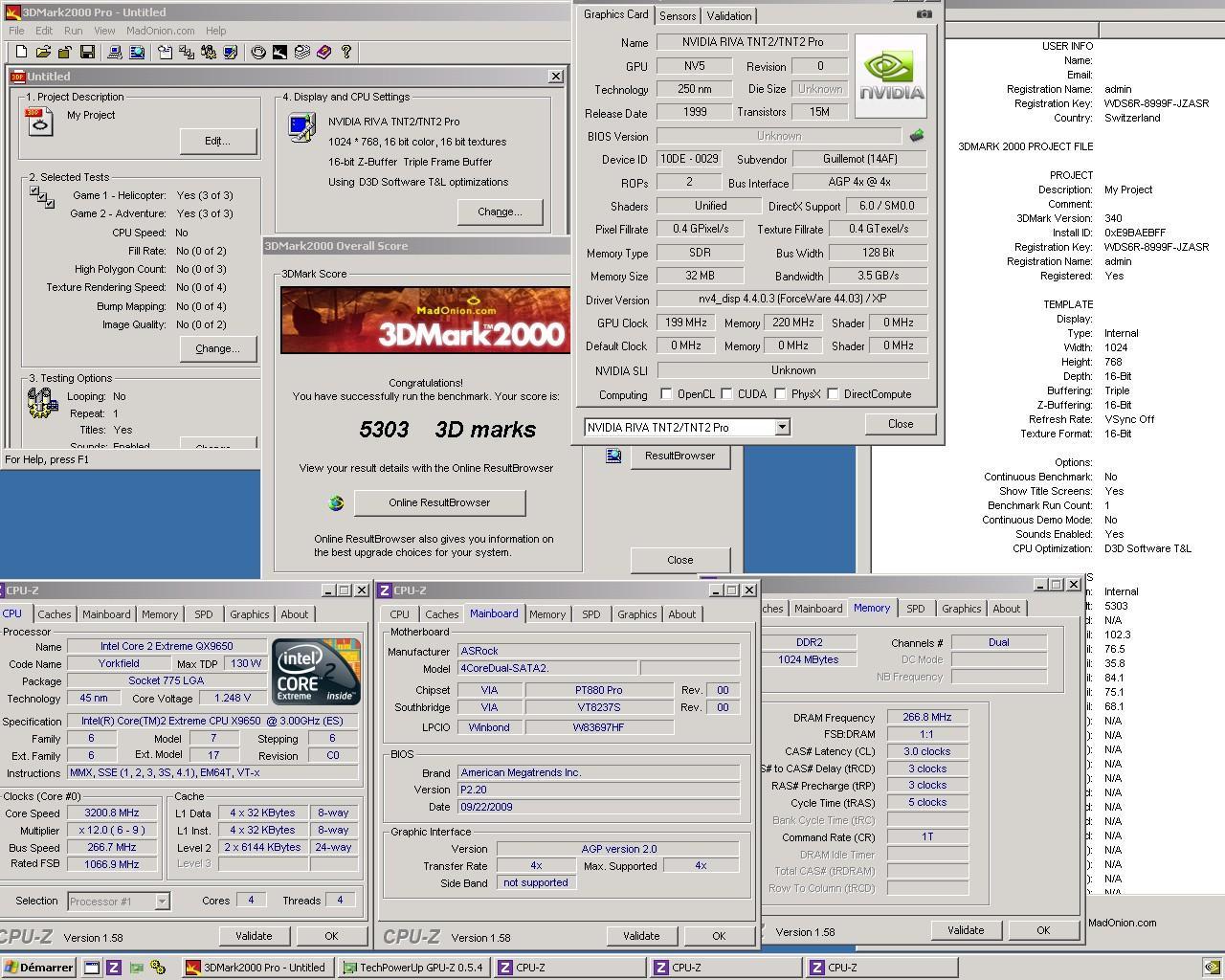Image resolution: width=1225 pixels, height=980 pixels.
Task: Click the purple help book toolbar icon
Action: 323,52
